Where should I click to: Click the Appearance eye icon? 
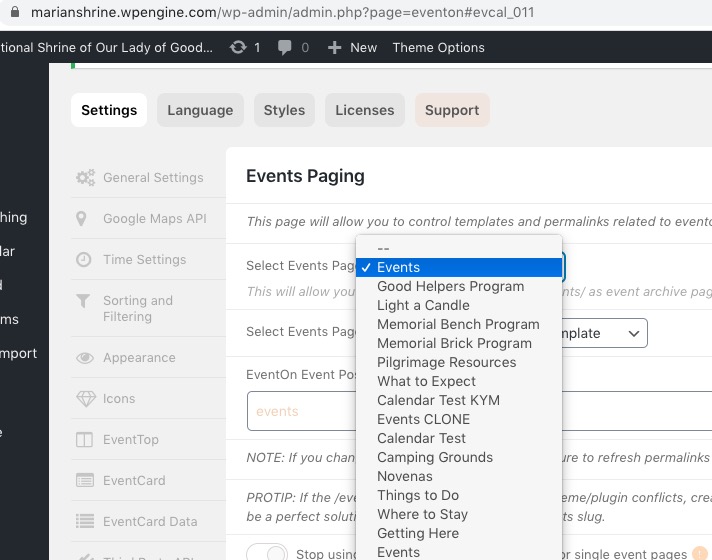tap(85, 358)
